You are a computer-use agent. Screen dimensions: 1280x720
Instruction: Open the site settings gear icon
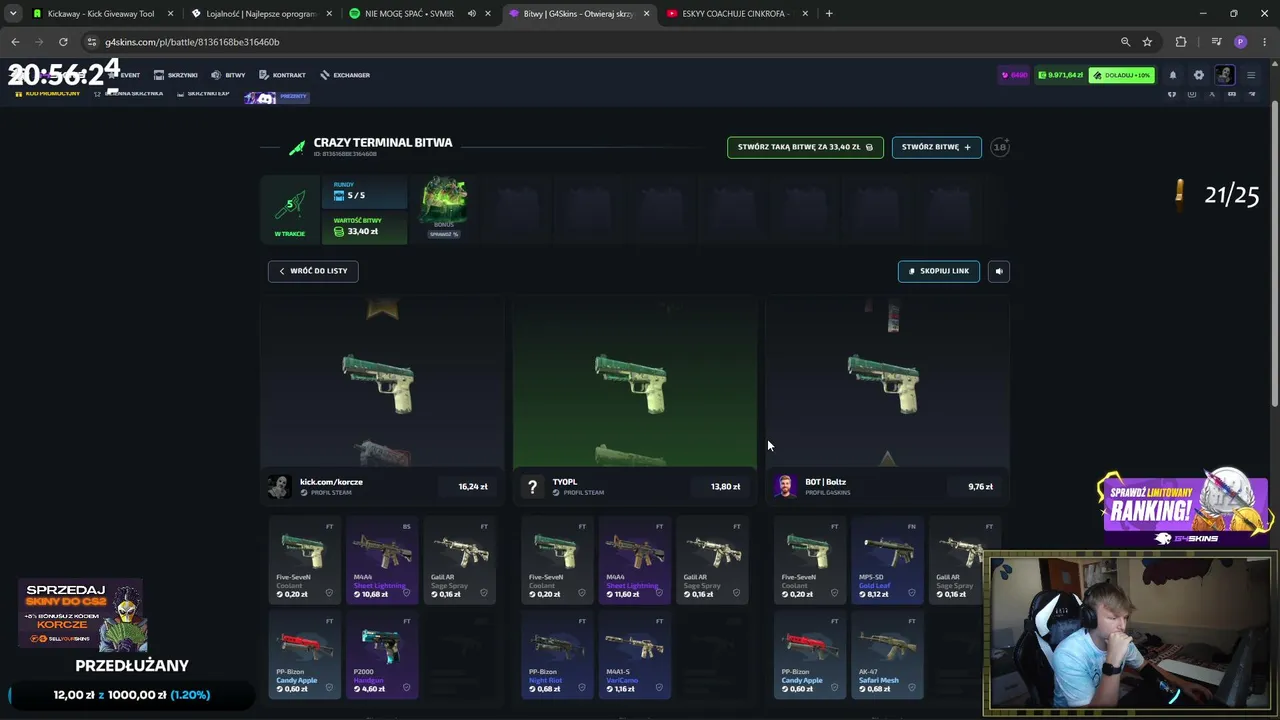point(1199,75)
